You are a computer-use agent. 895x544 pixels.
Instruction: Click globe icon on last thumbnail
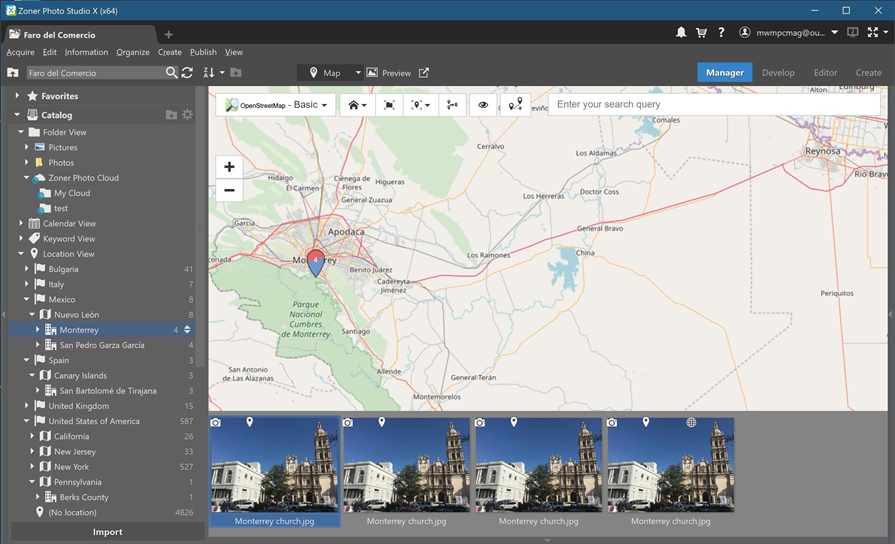[691, 422]
